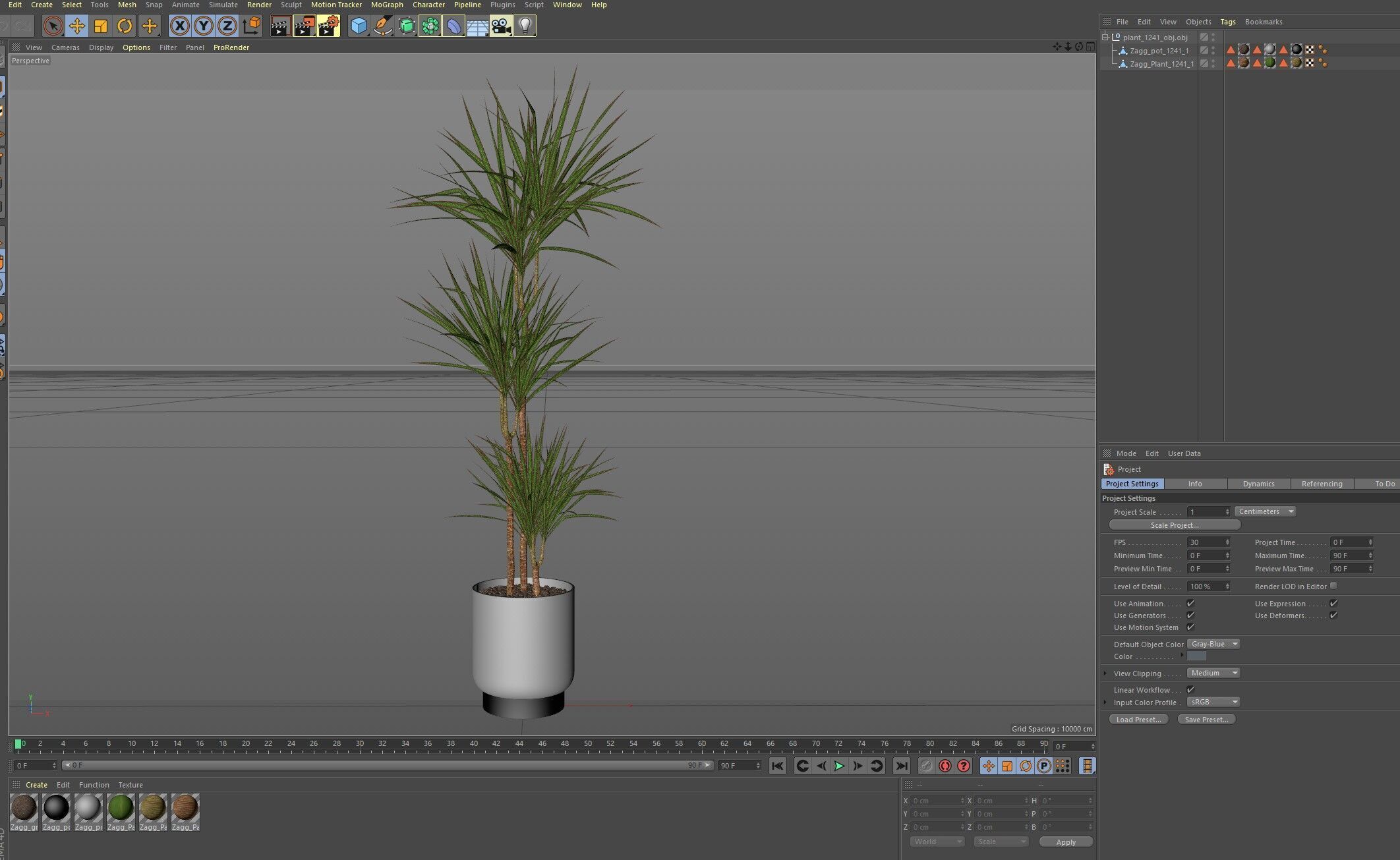Open View Clipping dropdown
The width and height of the screenshot is (1400, 860).
pyautogui.click(x=1213, y=673)
